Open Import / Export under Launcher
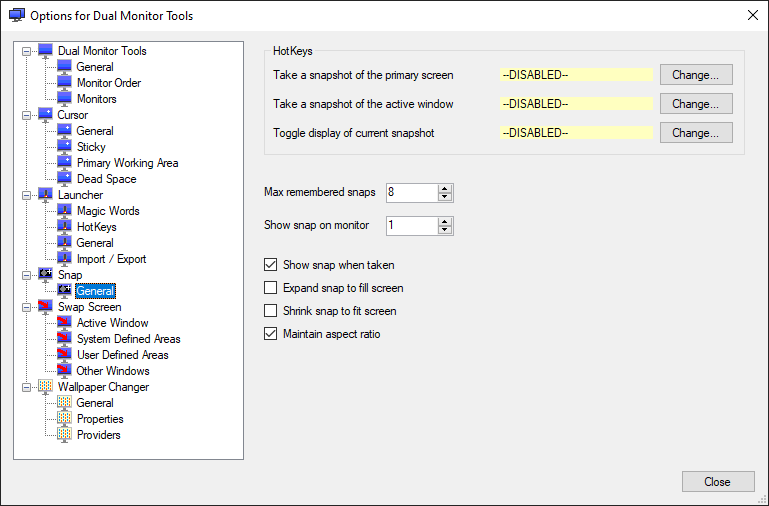769x506 pixels. [x=111, y=259]
